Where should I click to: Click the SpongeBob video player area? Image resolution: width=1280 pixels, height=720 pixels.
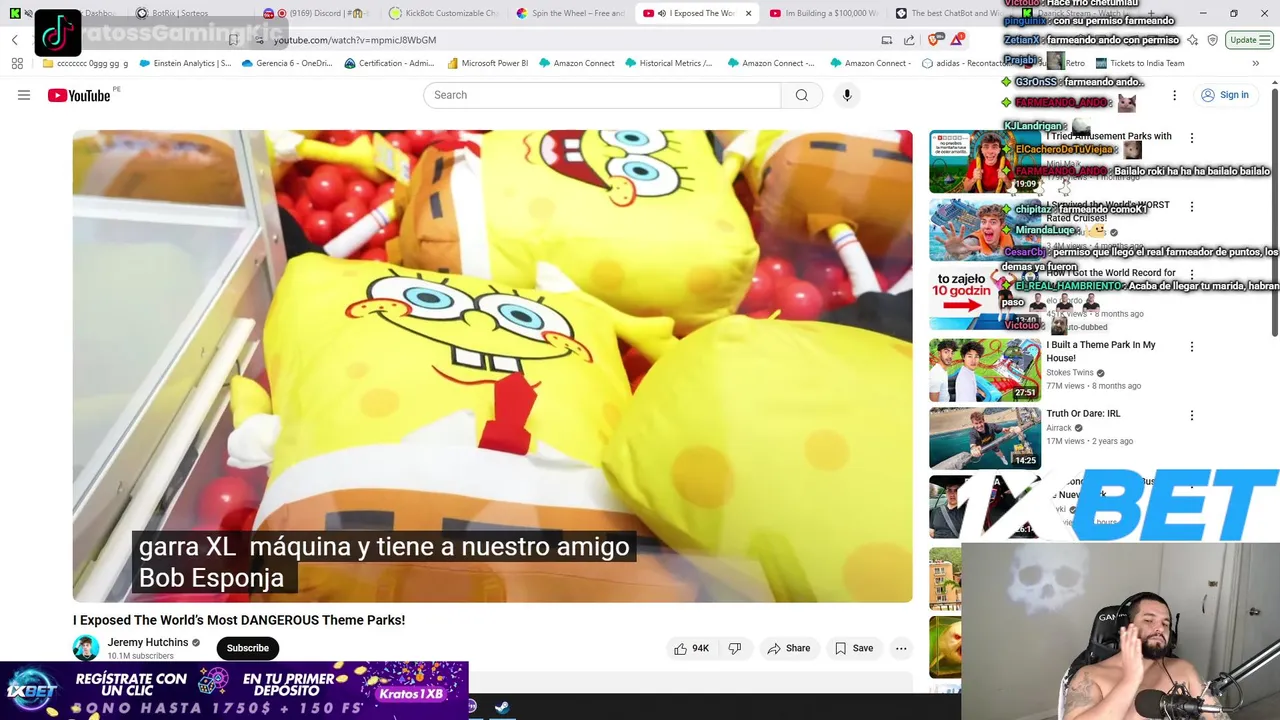pyautogui.click(x=492, y=366)
